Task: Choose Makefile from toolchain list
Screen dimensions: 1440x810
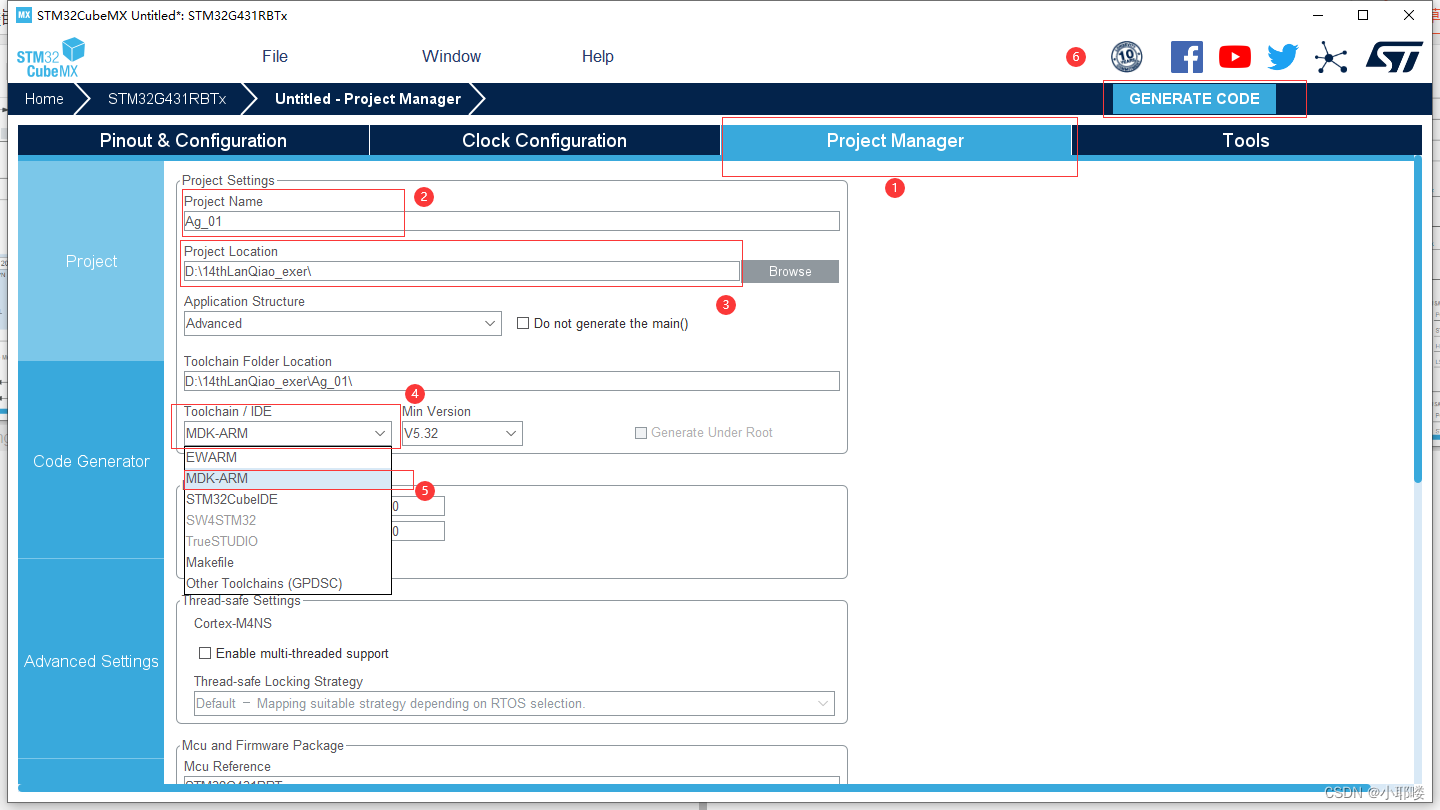Action: (x=288, y=562)
